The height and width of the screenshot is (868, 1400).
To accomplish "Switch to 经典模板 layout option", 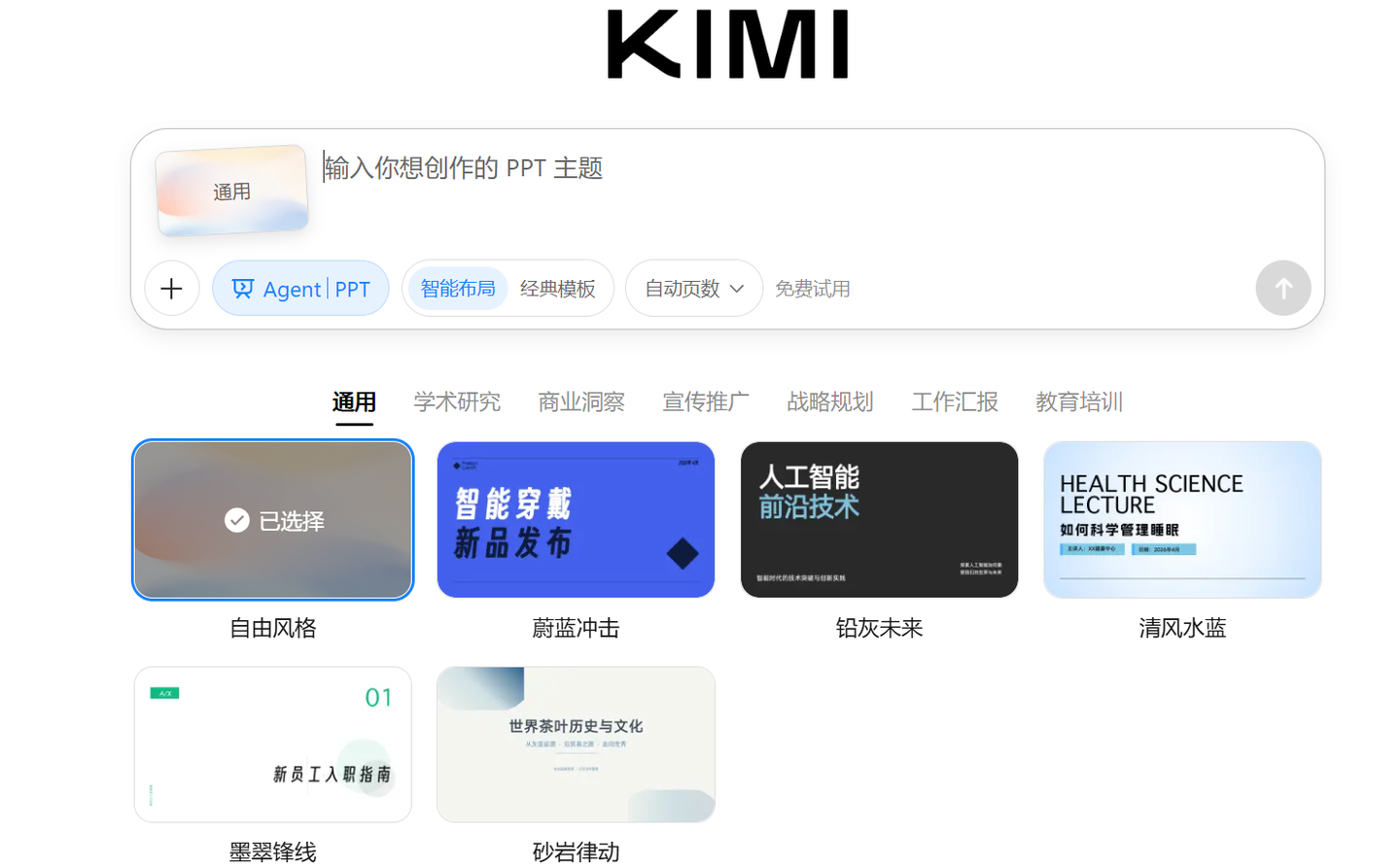I will pos(558,289).
